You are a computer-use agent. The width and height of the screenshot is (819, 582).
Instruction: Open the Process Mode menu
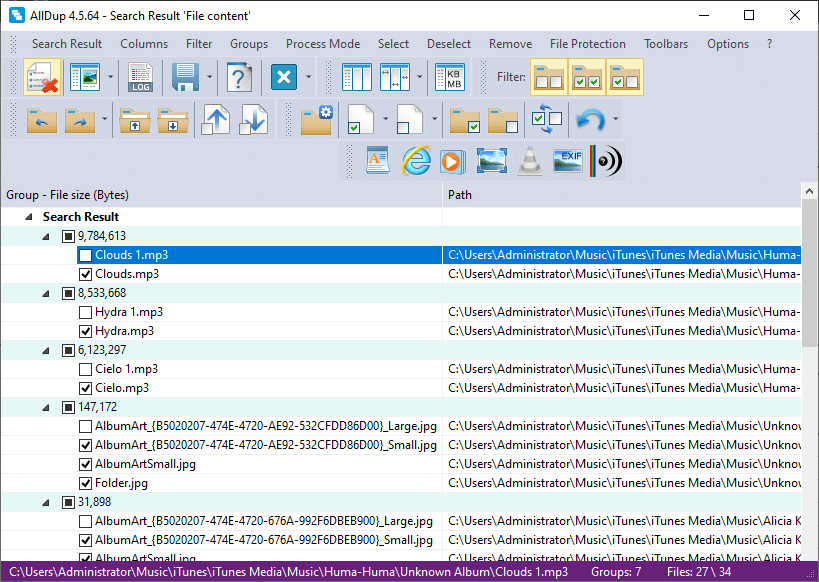[x=322, y=44]
